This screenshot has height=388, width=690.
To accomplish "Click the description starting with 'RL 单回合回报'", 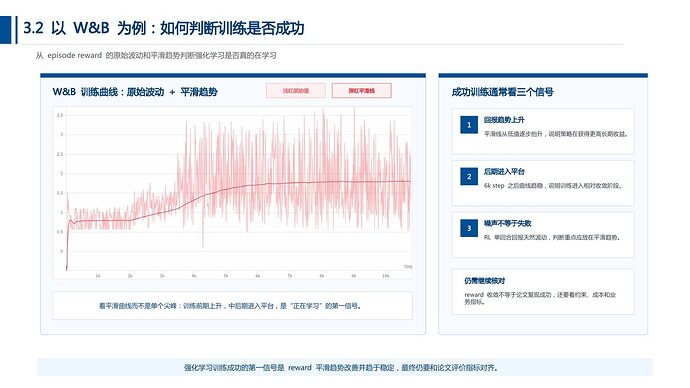I will coord(552,238).
